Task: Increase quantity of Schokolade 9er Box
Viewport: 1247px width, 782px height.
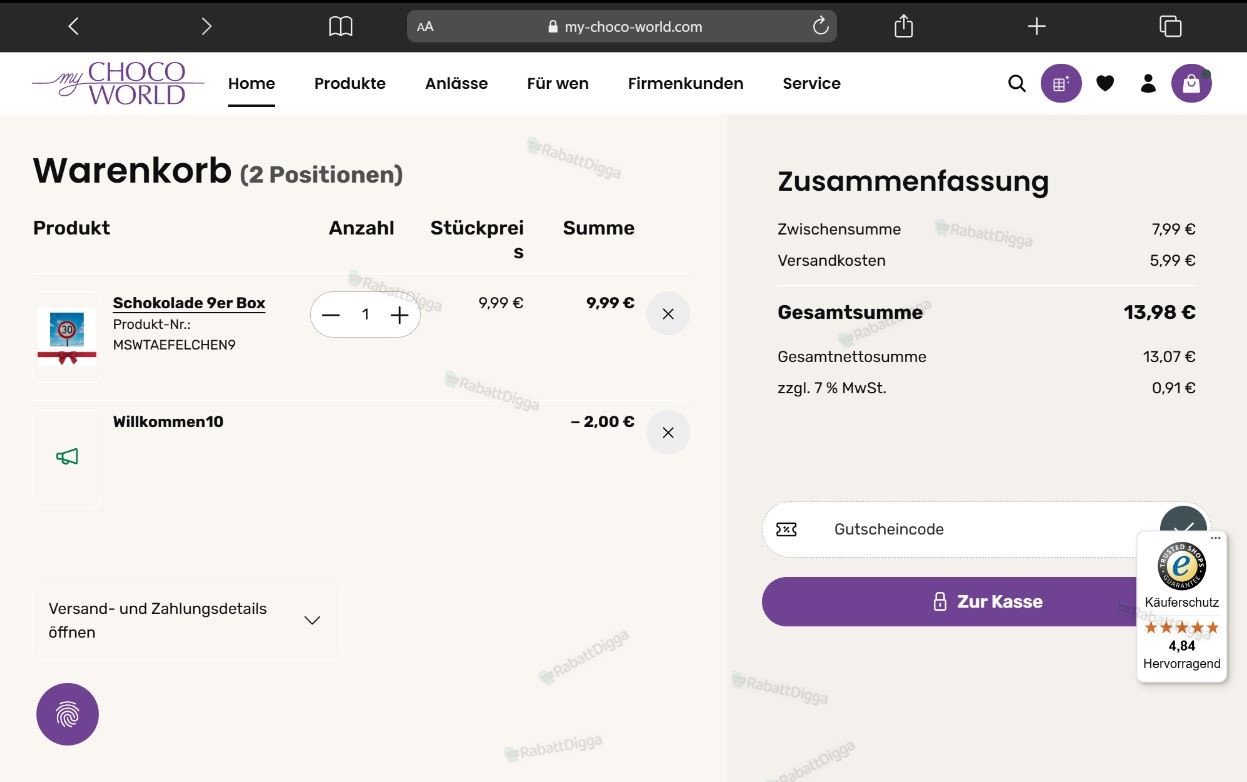Action: pyautogui.click(x=400, y=315)
